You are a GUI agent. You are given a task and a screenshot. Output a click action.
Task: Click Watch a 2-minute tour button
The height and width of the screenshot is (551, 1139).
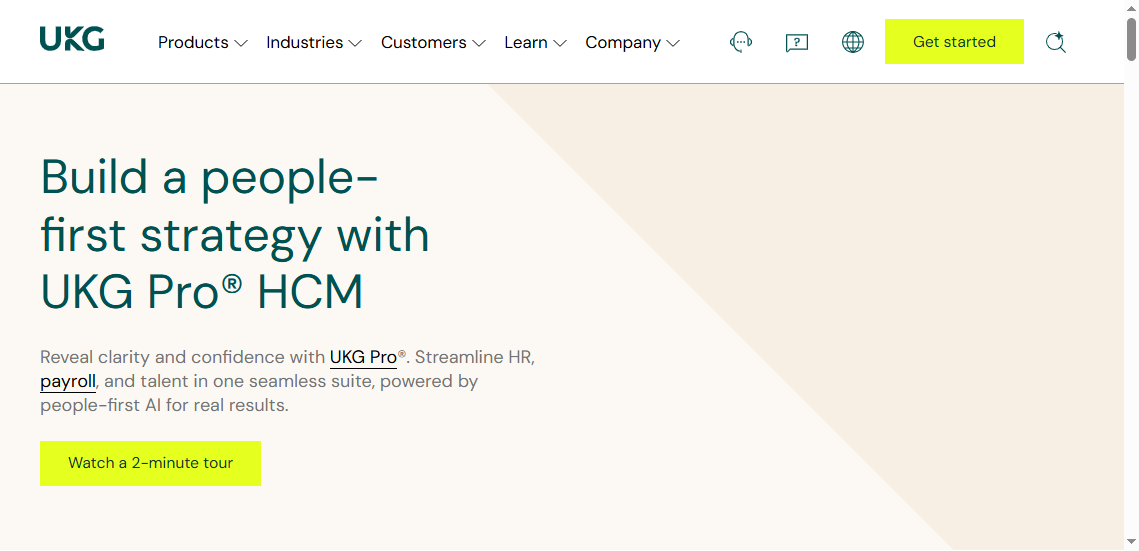coord(150,463)
